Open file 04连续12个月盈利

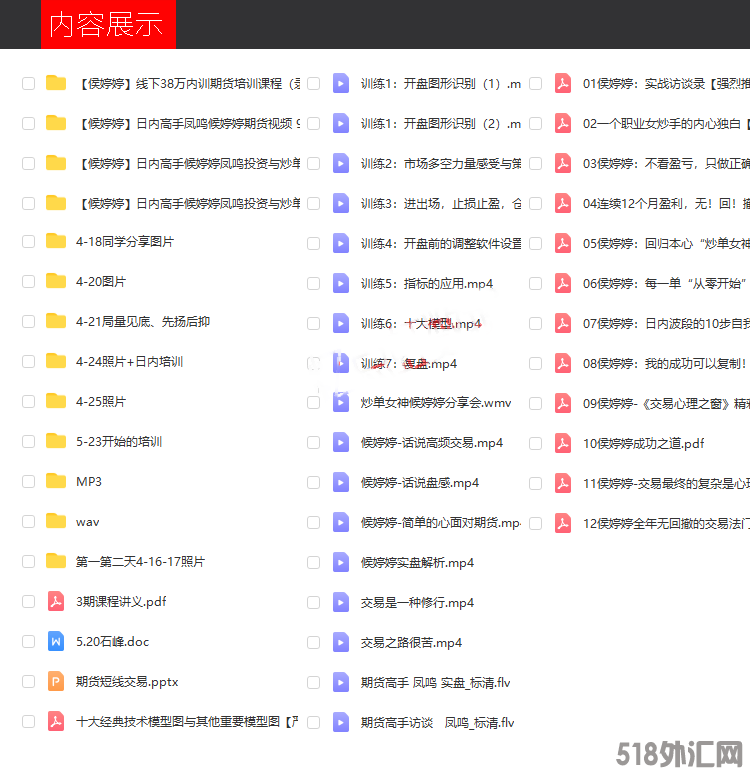[x=666, y=203]
